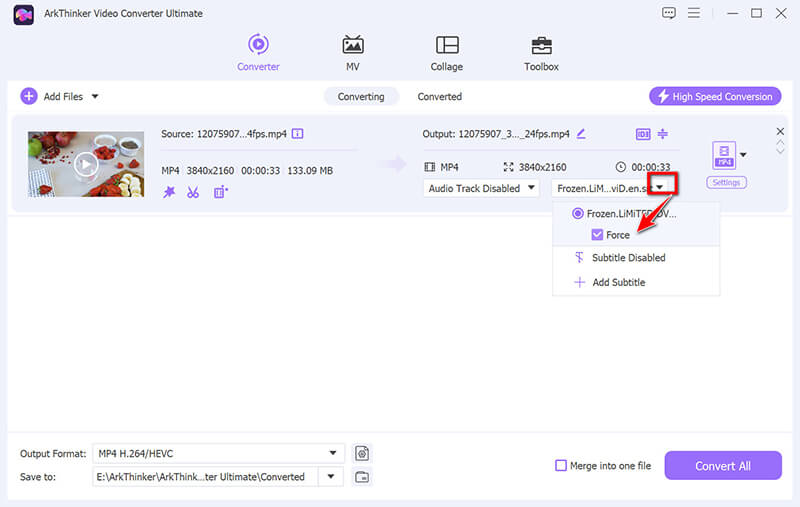
Task: Open Audio Track Disabled dropdown
Action: (481, 188)
